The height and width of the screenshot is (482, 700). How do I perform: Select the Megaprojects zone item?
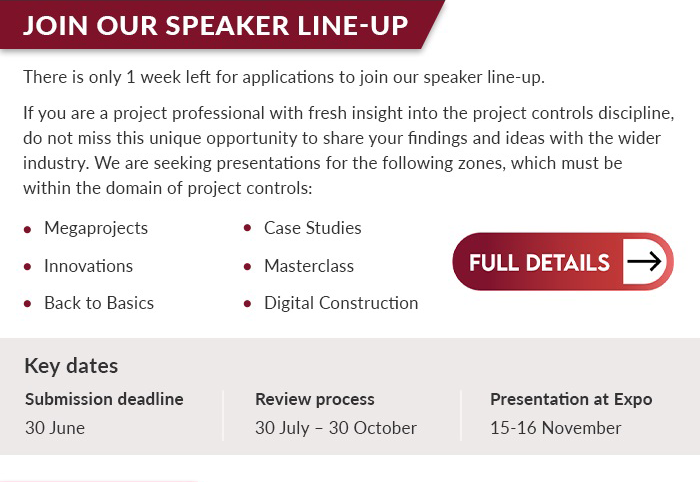(96, 228)
